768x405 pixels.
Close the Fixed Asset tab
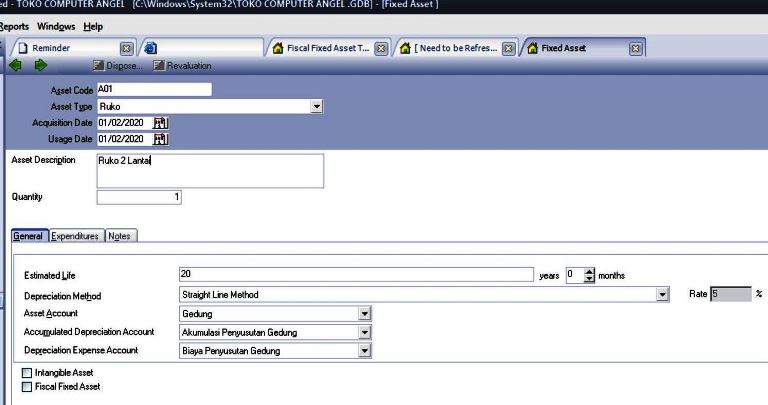pos(635,48)
